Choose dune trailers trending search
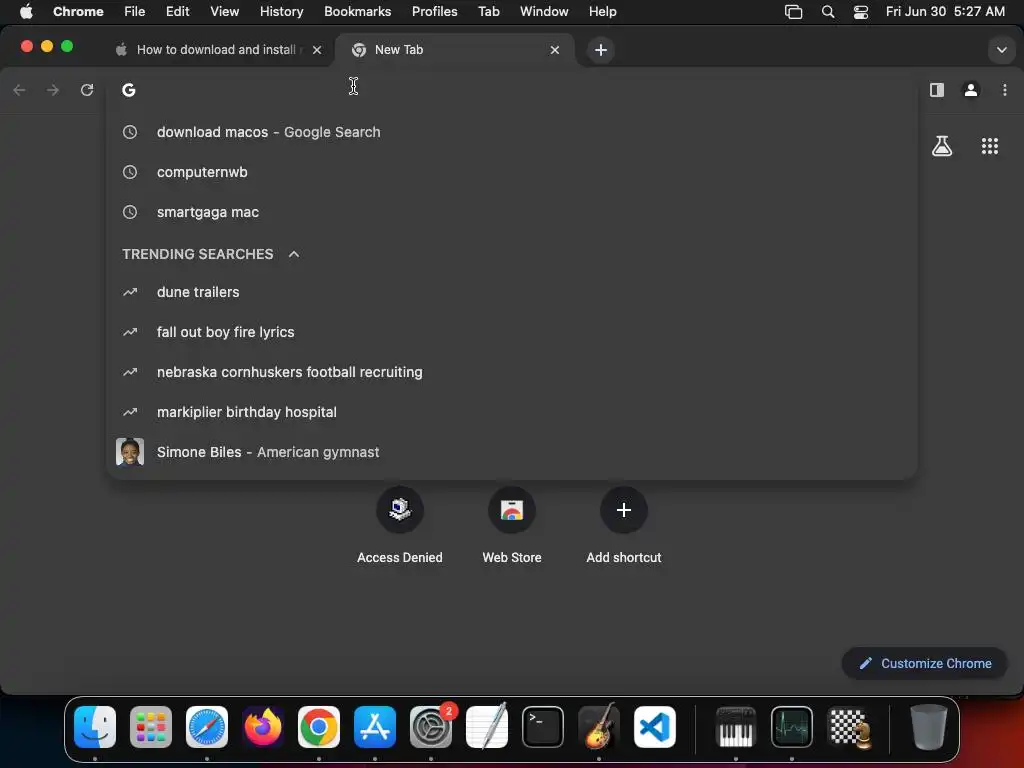Viewport: 1024px width, 768px height. coord(511,292)
